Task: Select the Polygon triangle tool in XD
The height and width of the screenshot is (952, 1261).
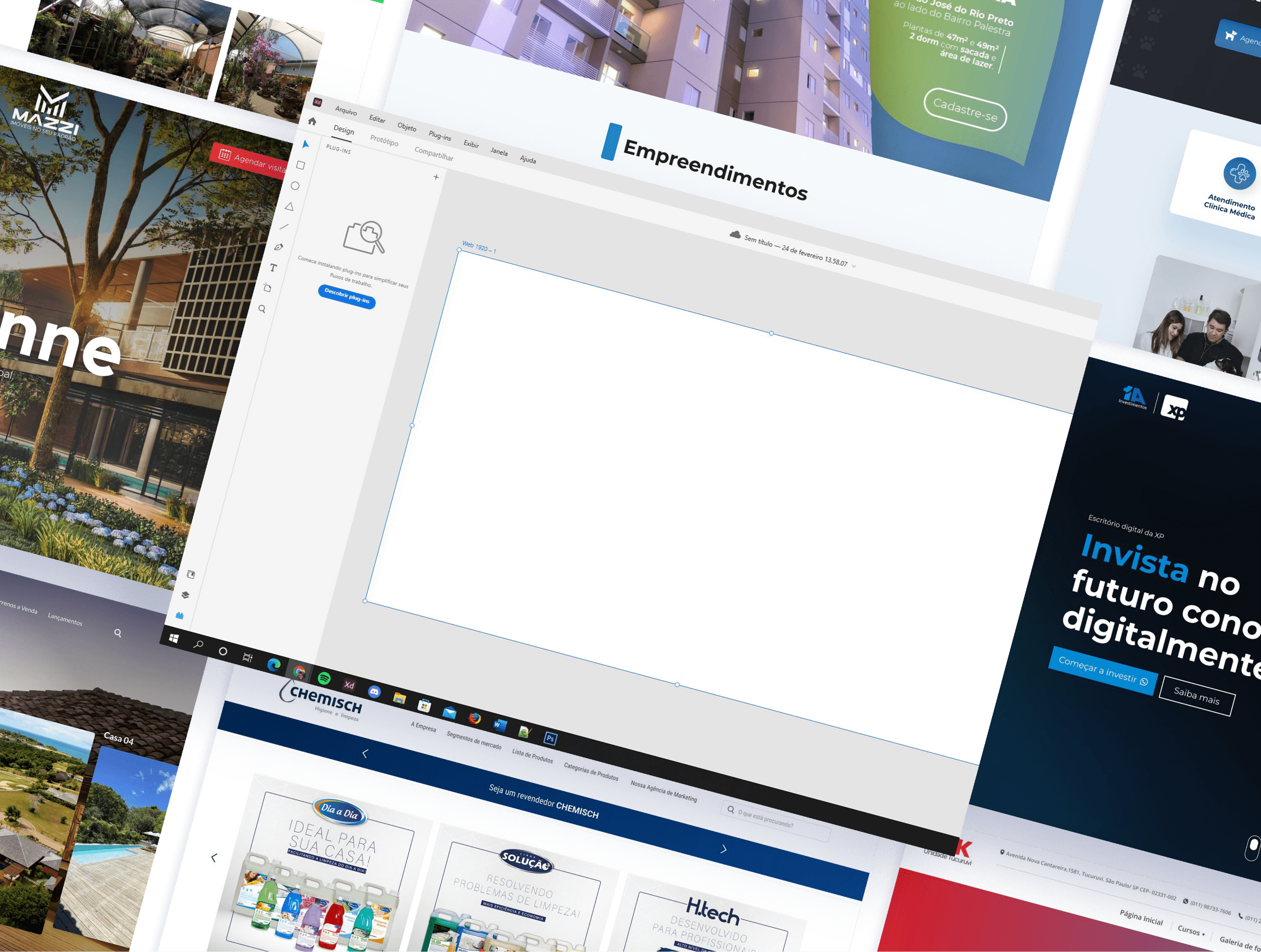Action: pyautogui.click(x=289, y=206)
